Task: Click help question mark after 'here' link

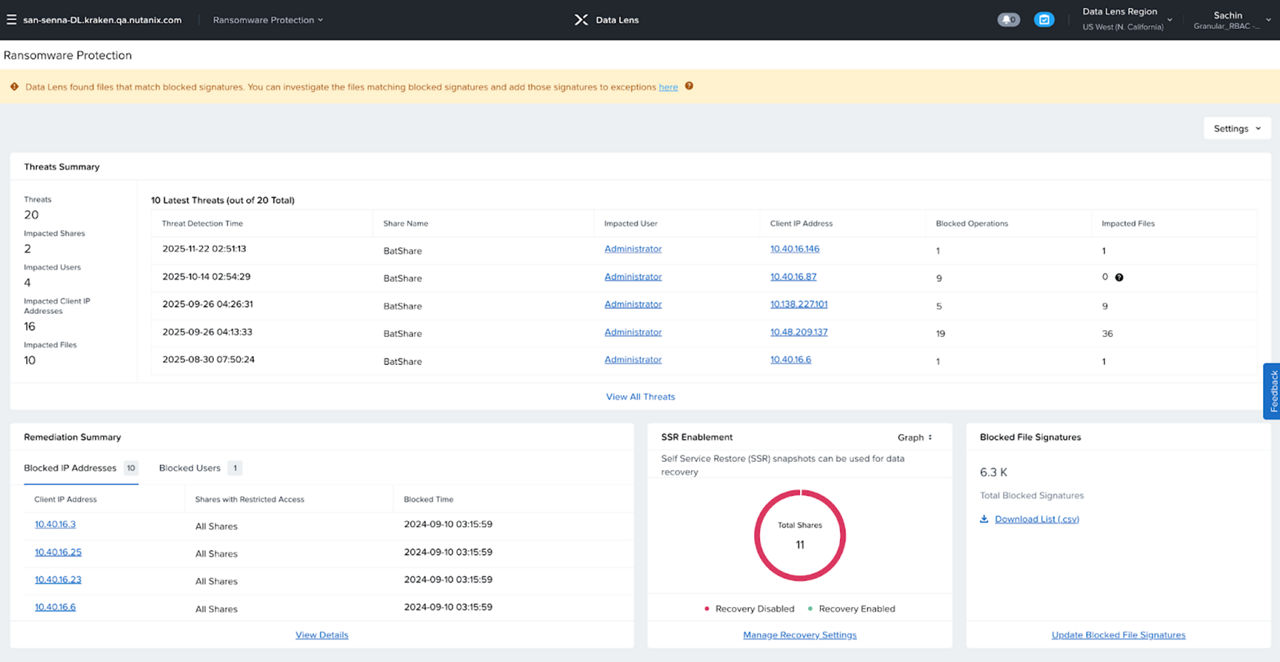Action: (x=689, y=87)
